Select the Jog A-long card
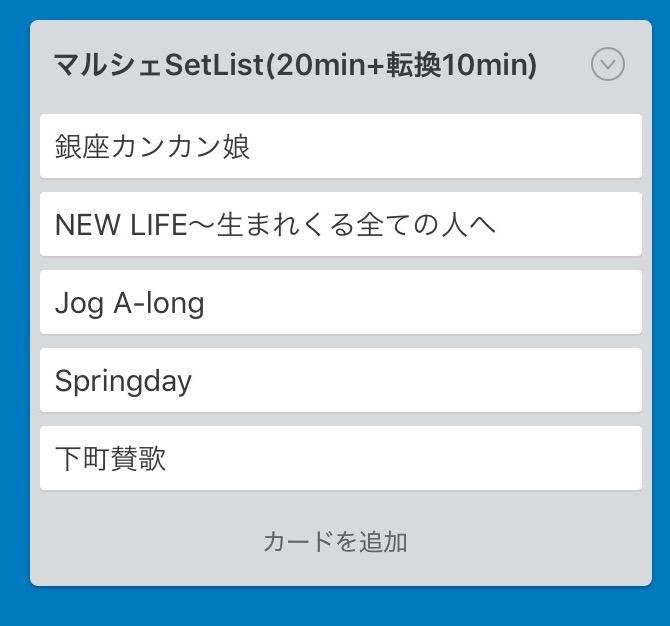 [x=341, y=303]
